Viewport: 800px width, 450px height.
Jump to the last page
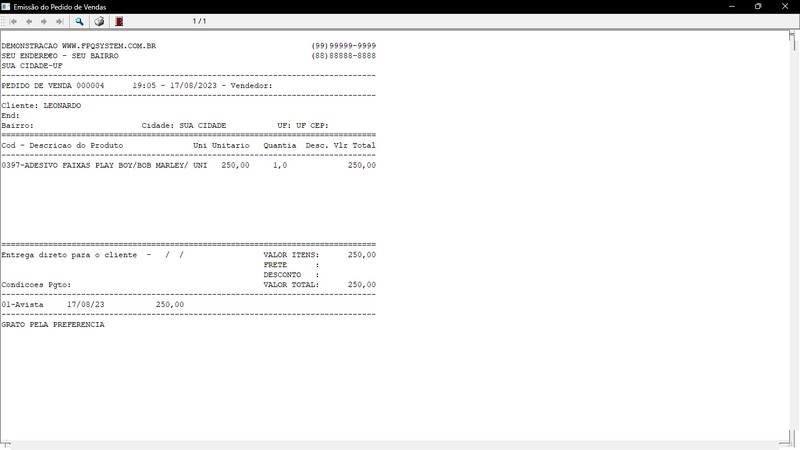(x=60, y=21)
